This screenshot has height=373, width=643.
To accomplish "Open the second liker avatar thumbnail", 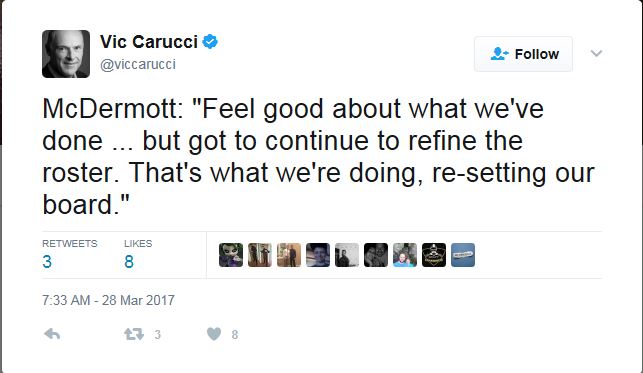I will (x=260, y=255).
